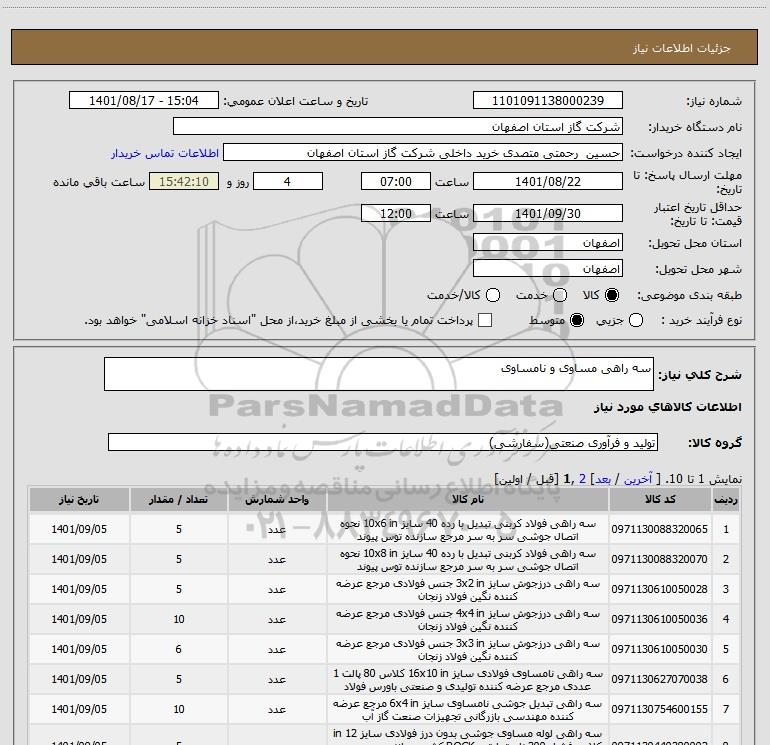Click the validity time field 12:00

[396, 213]
